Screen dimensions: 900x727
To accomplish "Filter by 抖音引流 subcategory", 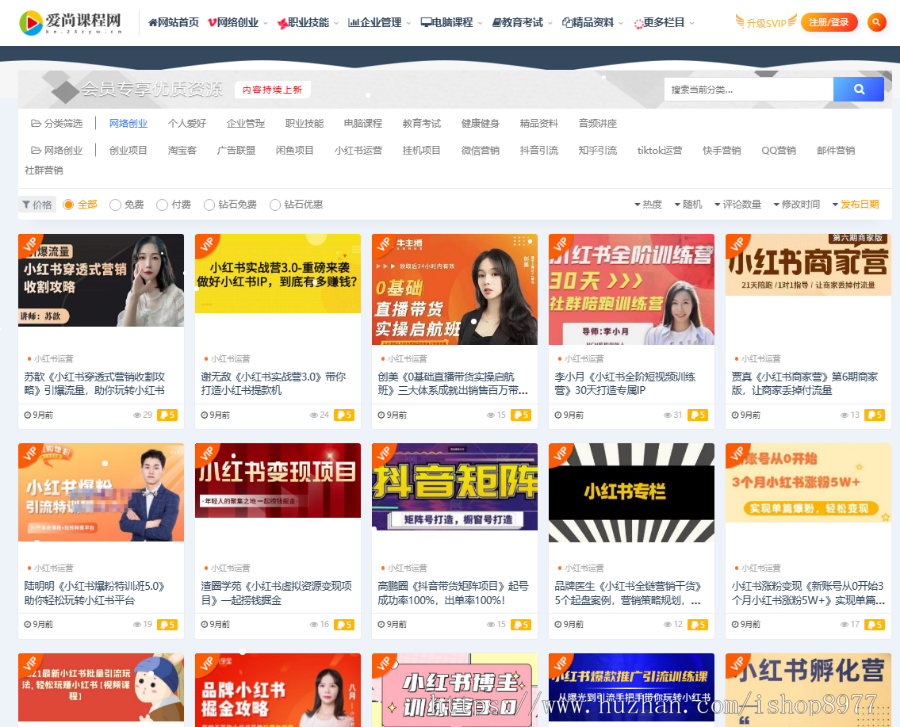I will click(x=539, y=150).
